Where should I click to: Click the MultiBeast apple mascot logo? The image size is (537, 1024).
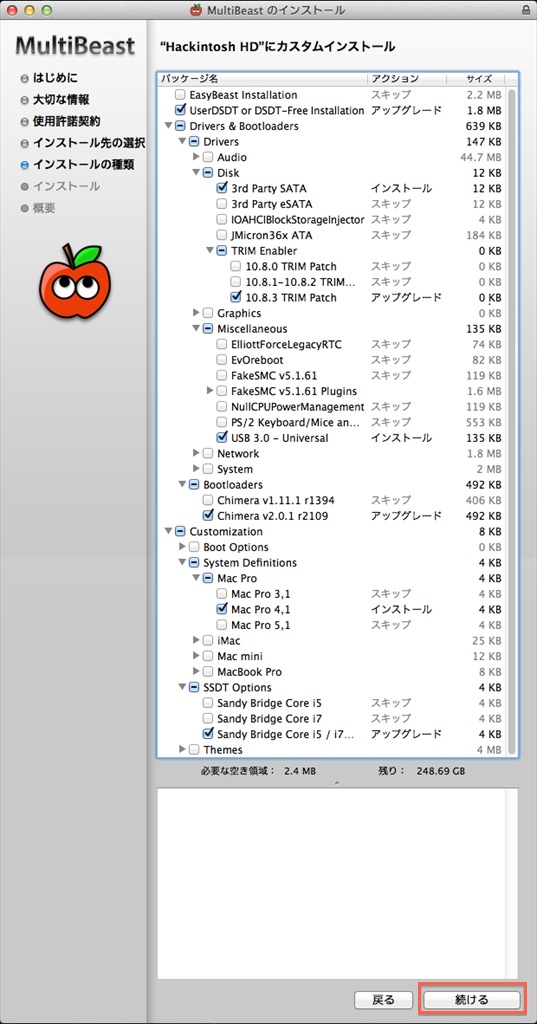(x=75, y=281)
